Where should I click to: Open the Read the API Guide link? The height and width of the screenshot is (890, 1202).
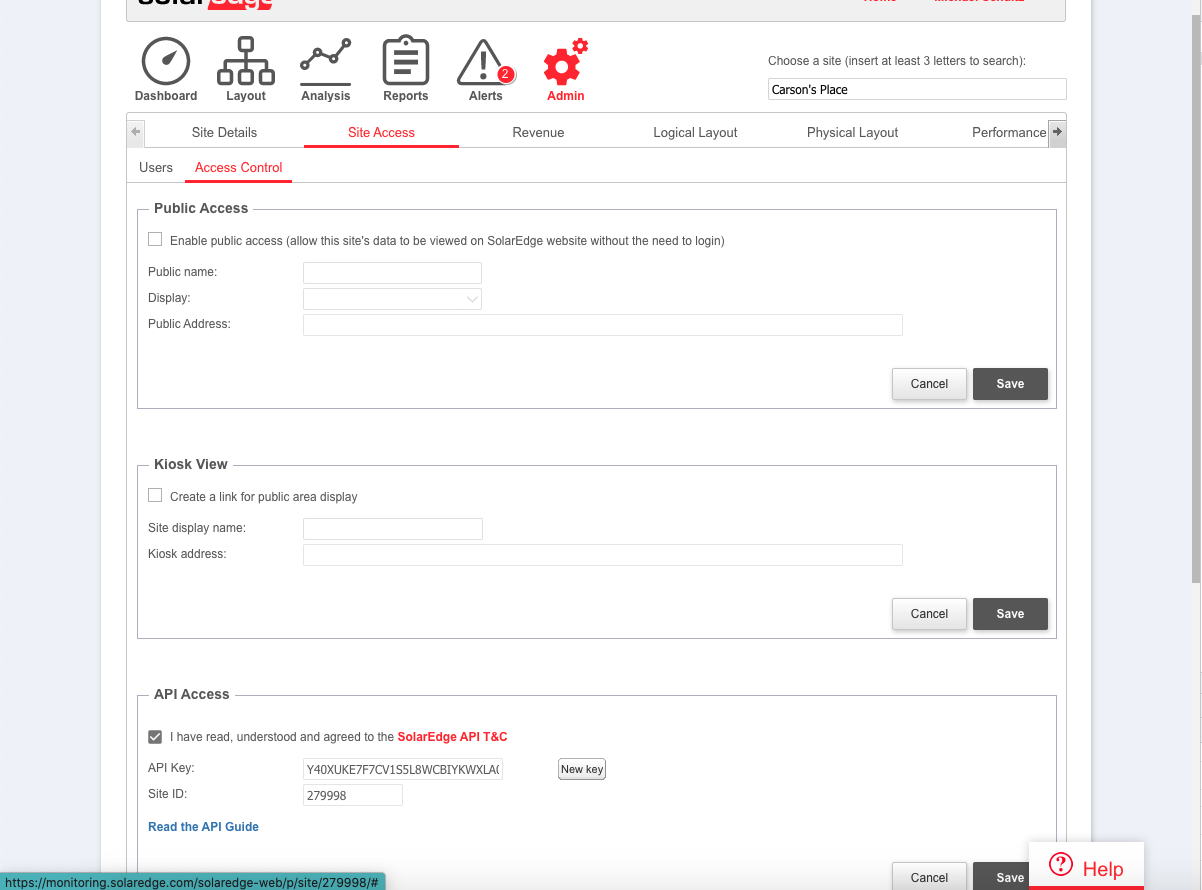(203, 826)
